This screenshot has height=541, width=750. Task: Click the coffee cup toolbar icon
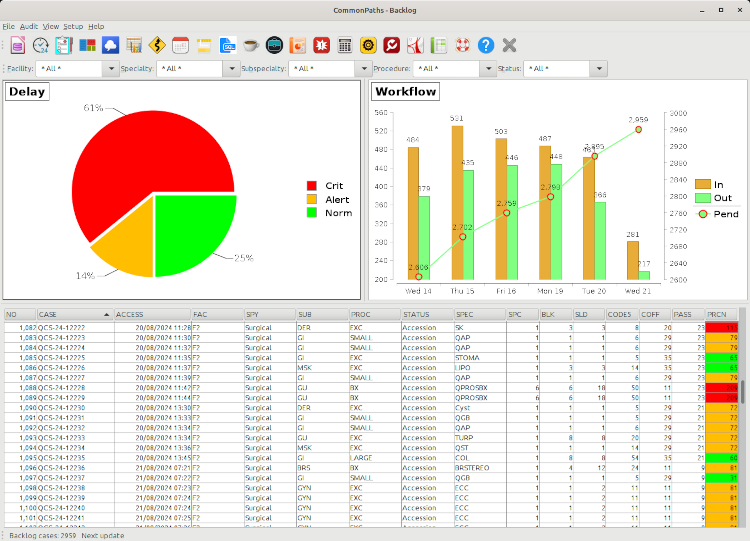point(251,45)
